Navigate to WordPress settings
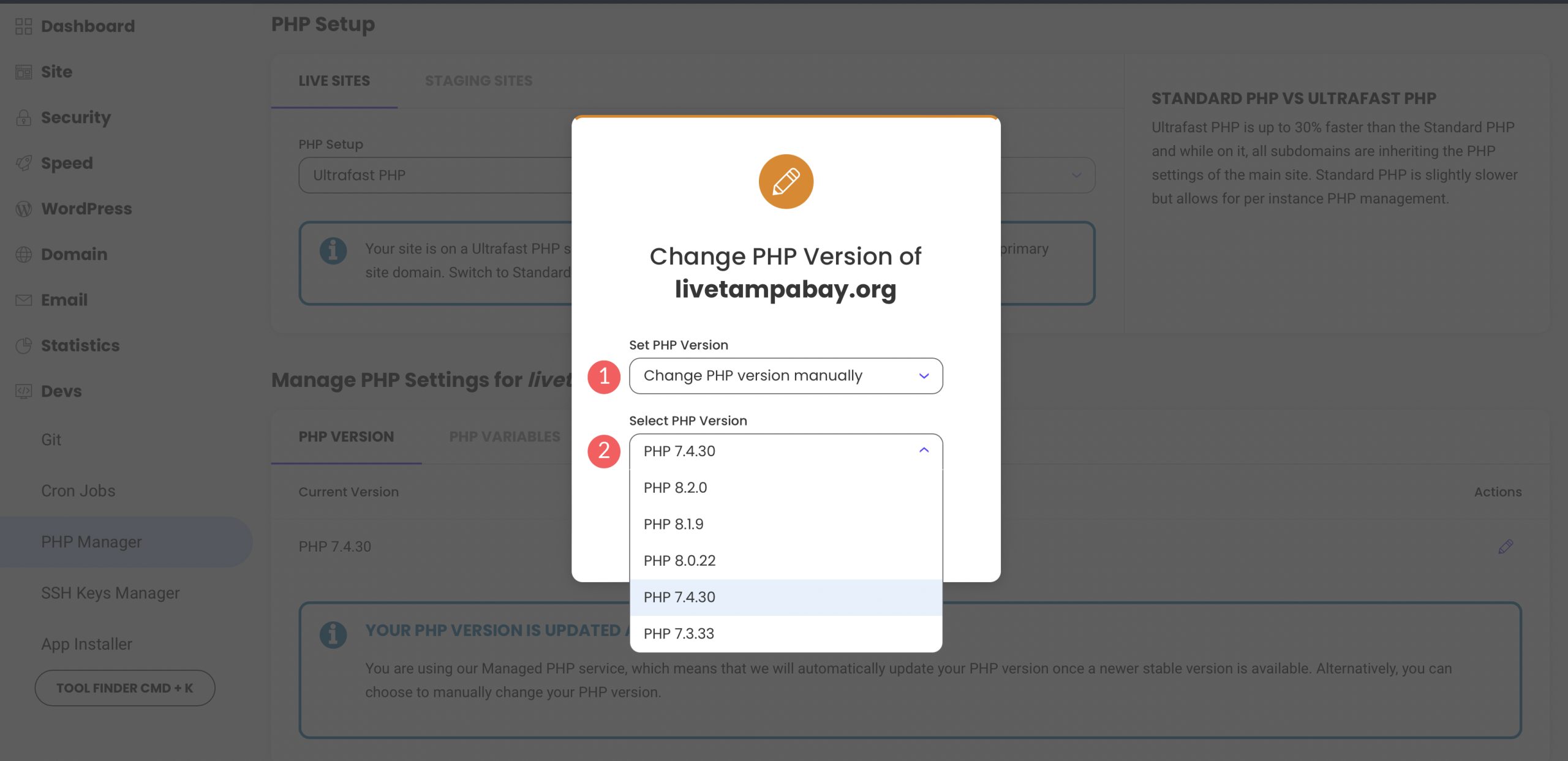Screen dimensions: 1568x761 86,208
